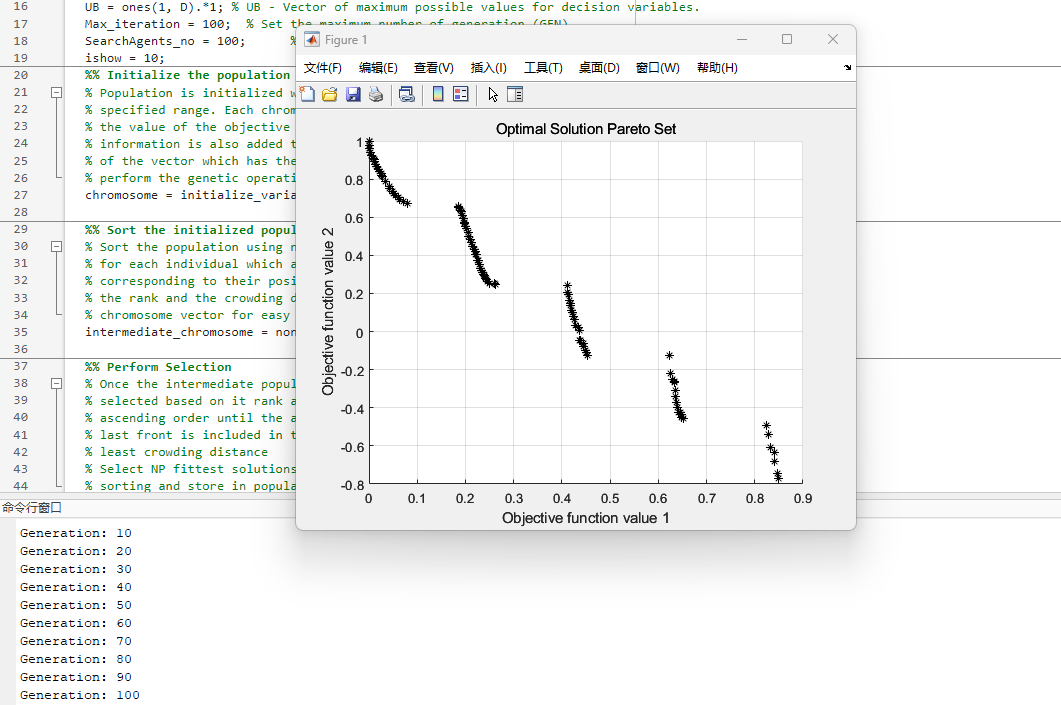Insert a legend from the toolbar
Screen dimensions: 1061x705
460,95
